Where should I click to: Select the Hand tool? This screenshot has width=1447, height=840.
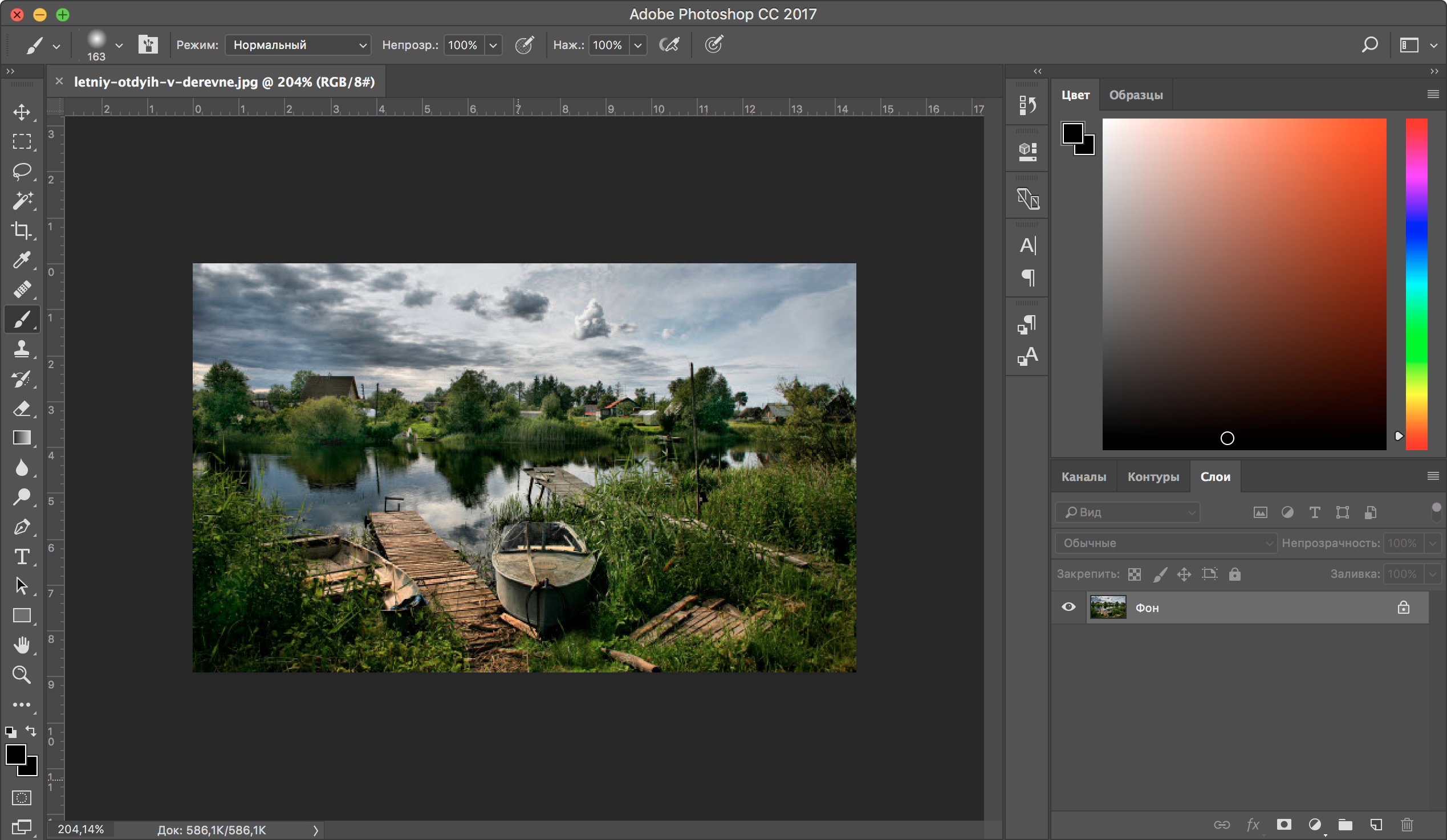coord(22,646)
